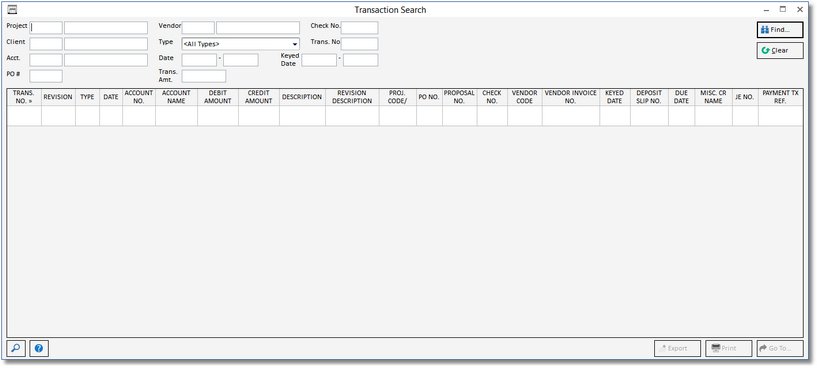Sort by the JE NO. column header
This screenshot has width=817, height=368.
(x=745, y=97)
